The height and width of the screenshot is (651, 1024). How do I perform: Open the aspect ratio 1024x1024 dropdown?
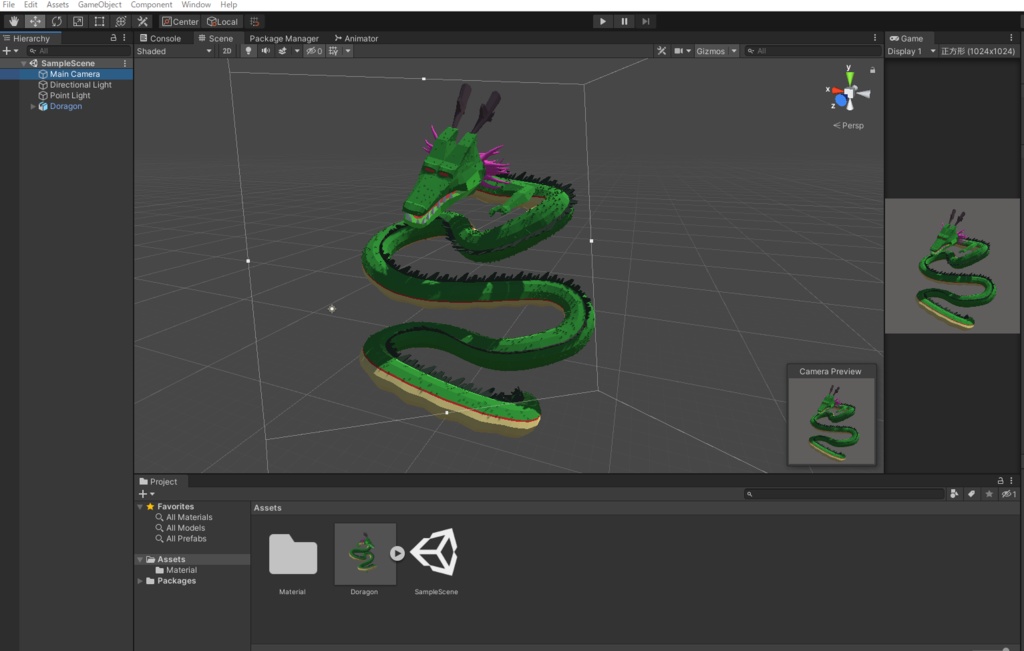pos(978,51)
